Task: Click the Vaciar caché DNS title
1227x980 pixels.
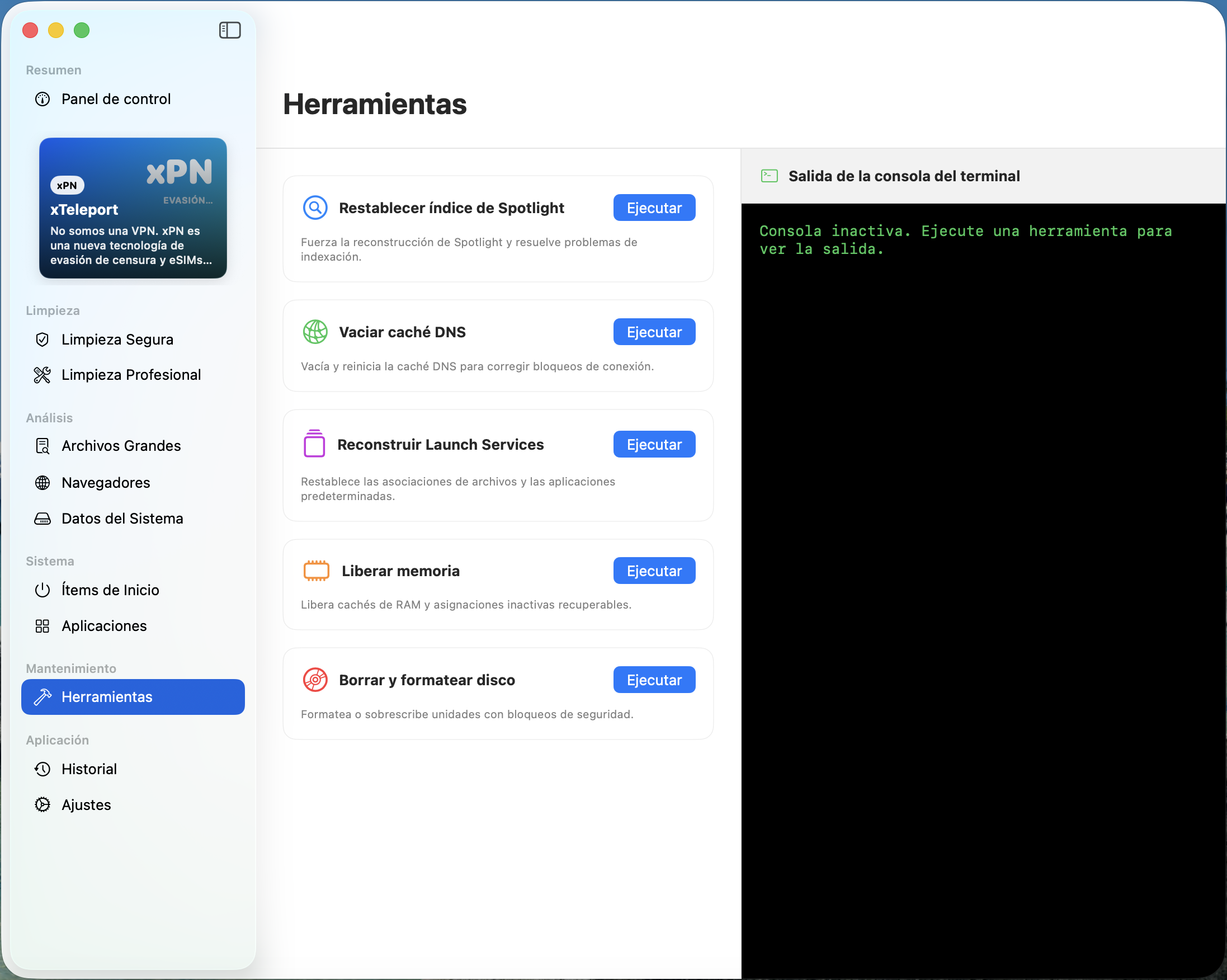Action: pyautogui.click(x=402, y=332)
